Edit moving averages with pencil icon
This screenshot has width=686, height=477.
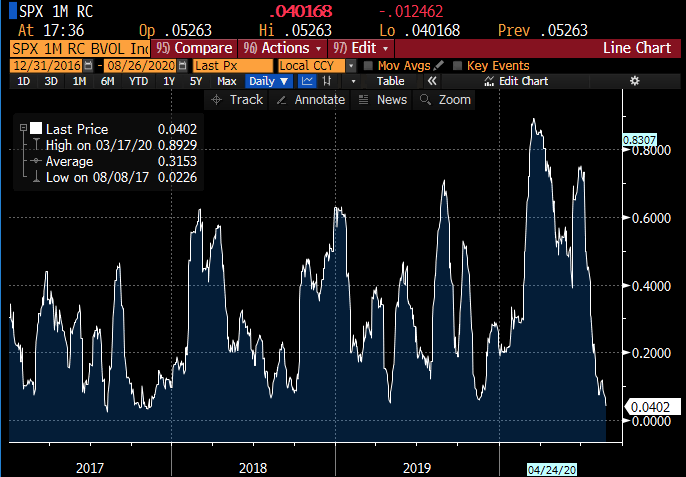click(x=438, y=66)
